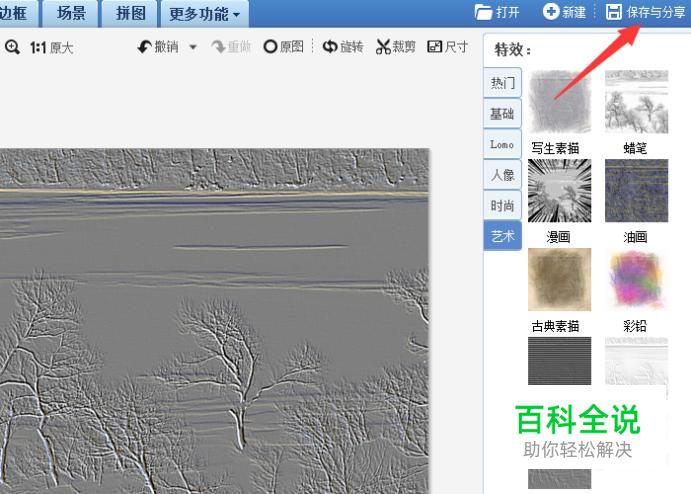The width and height of the screenshot is (691, 494).
Task: Apply the 彩铅 effect thumbnail
Action: [636, 279]
